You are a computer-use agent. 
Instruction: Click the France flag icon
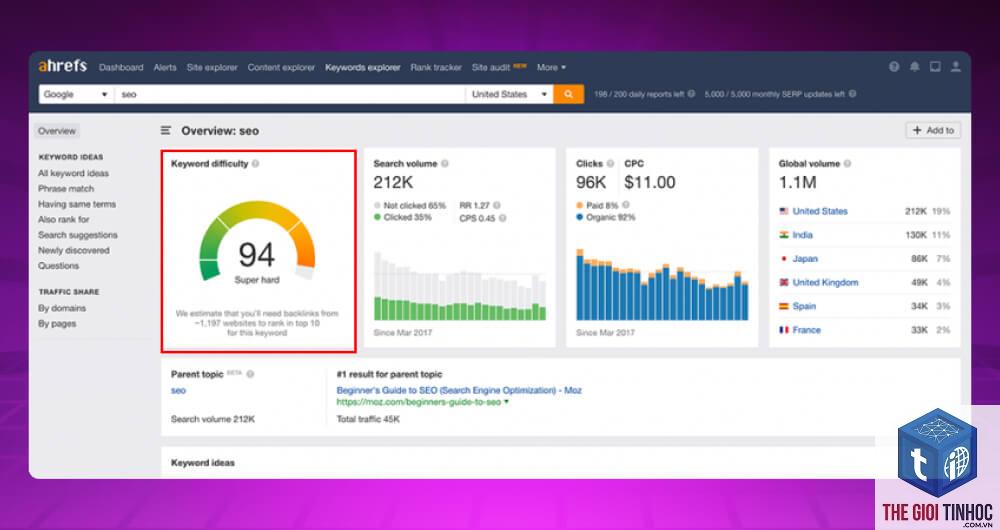(784, 330)
